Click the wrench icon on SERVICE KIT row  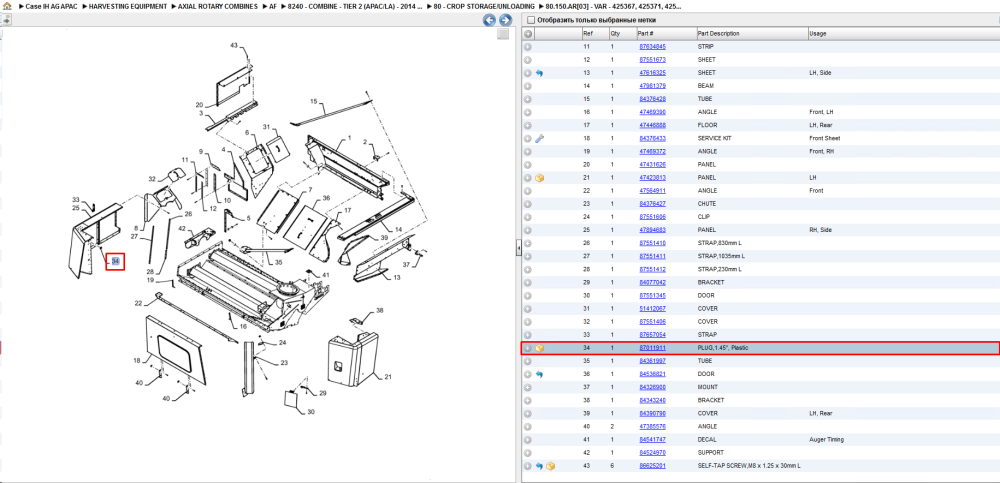[540, 138]
